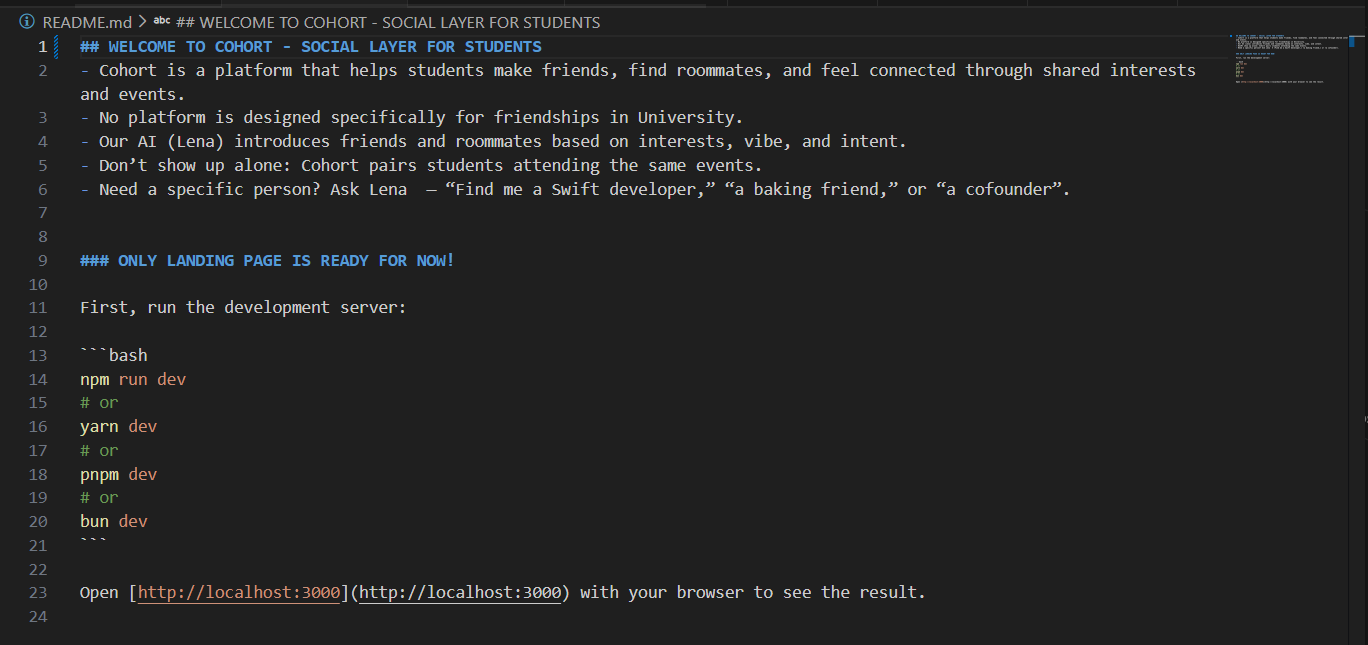Screen dimensions: 1368x645
Task: Jump using the minimap code preview
Action: pyautogui.click(x=1280, y=60)
